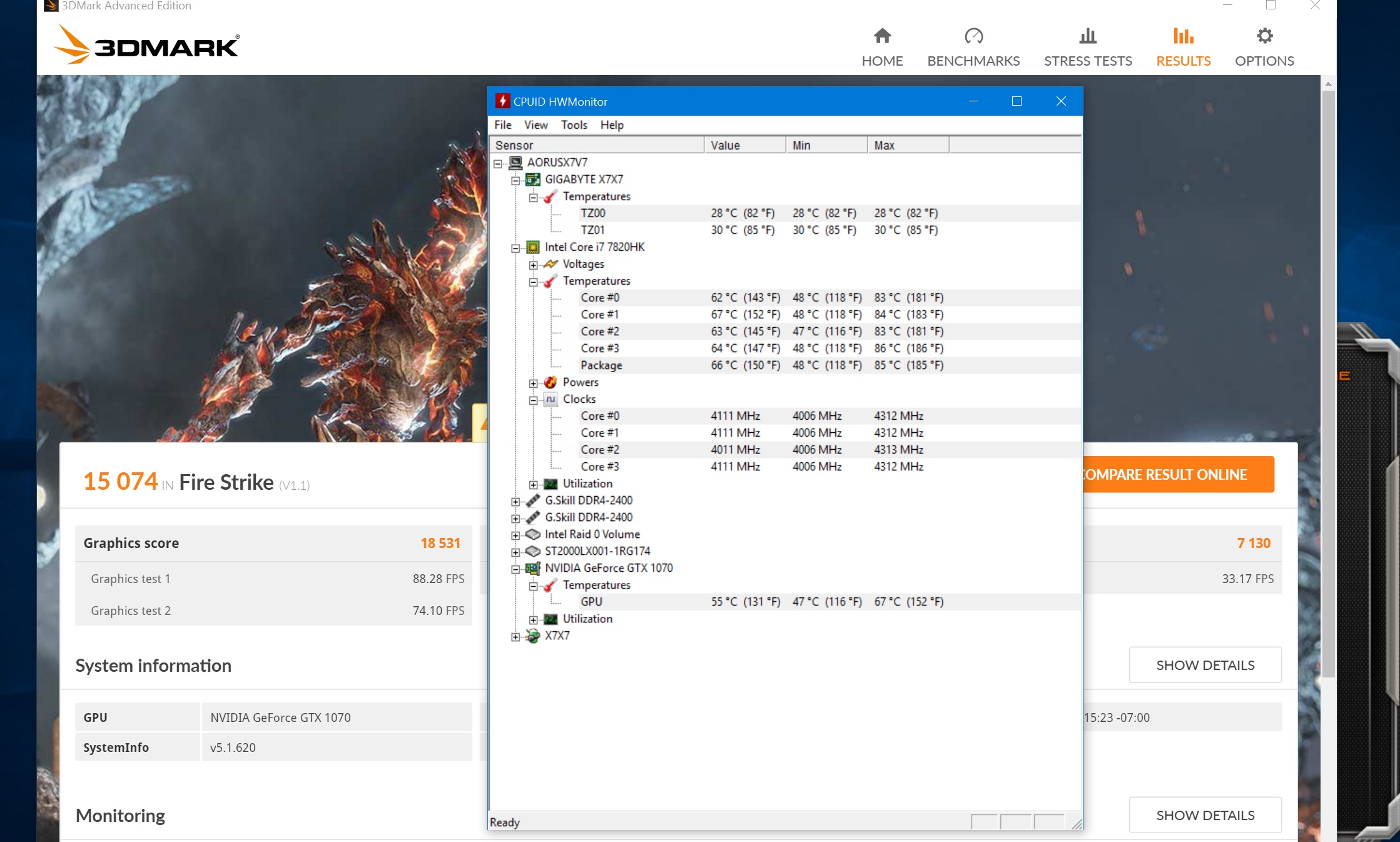
Task: Collapse the CPU Temperatures node
Action: point(533,282)
